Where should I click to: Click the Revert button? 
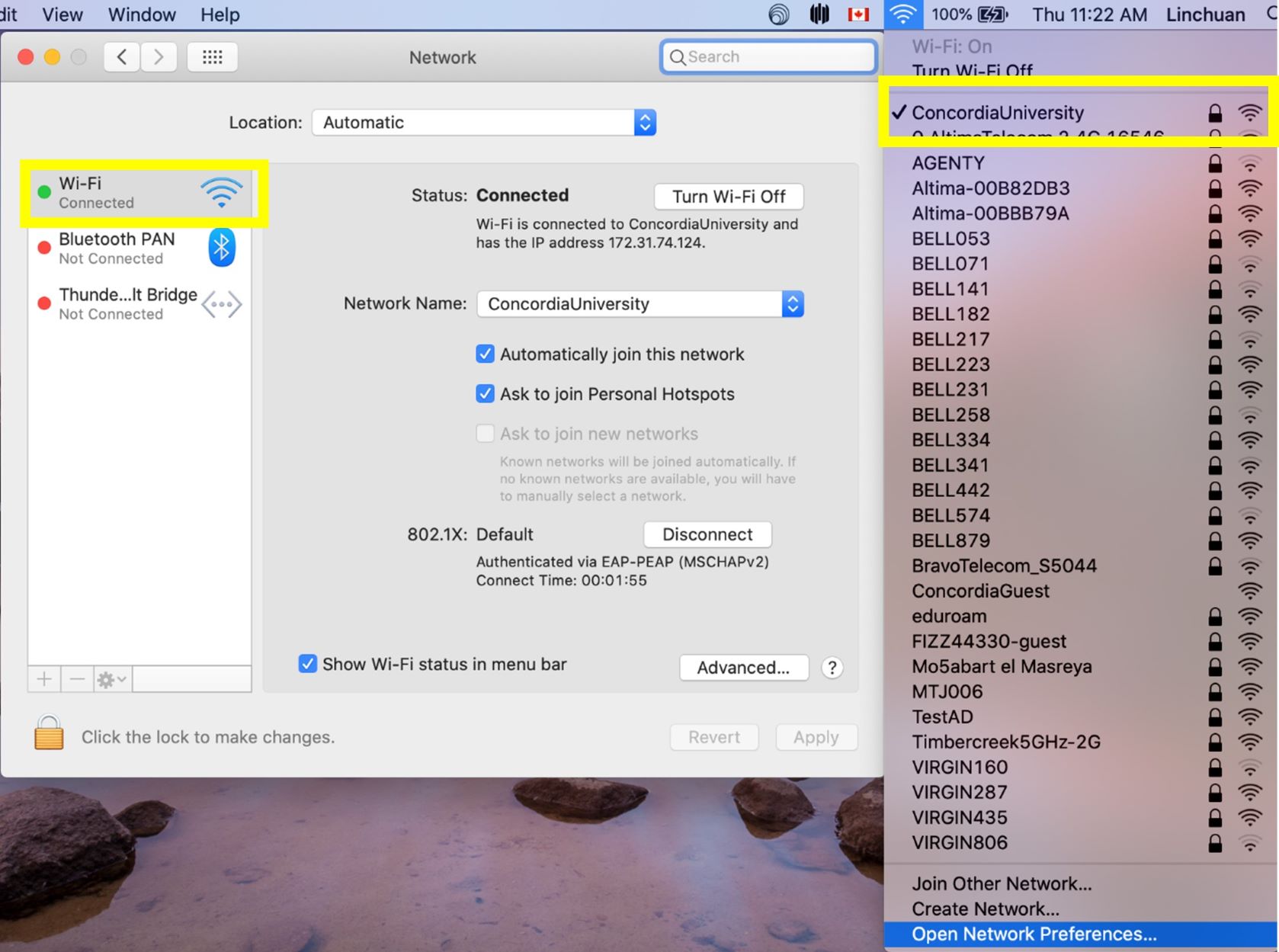pyautogui.click(x=714, y=737)
